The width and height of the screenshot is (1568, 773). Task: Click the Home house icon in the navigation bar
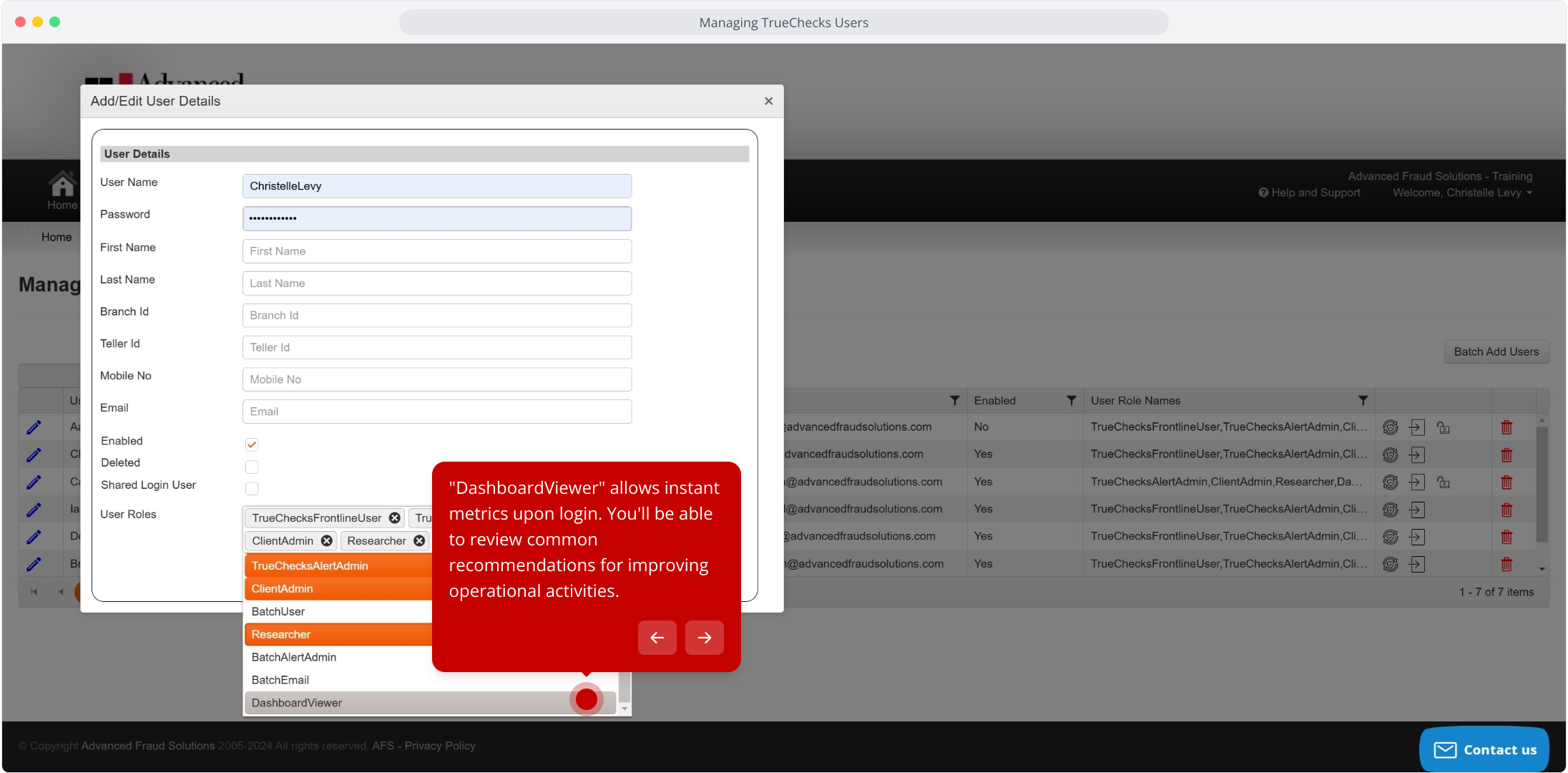[x=62, y=184]
